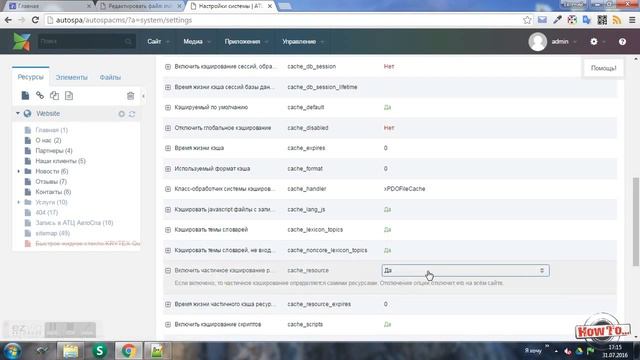640x360 pixels.
Task: Click the MODX logo icon
Action: [x=21, y=42]
